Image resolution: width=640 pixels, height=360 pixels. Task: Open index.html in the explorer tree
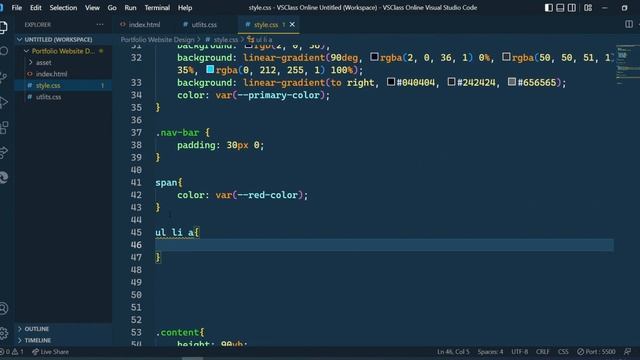tap(51, 74)
